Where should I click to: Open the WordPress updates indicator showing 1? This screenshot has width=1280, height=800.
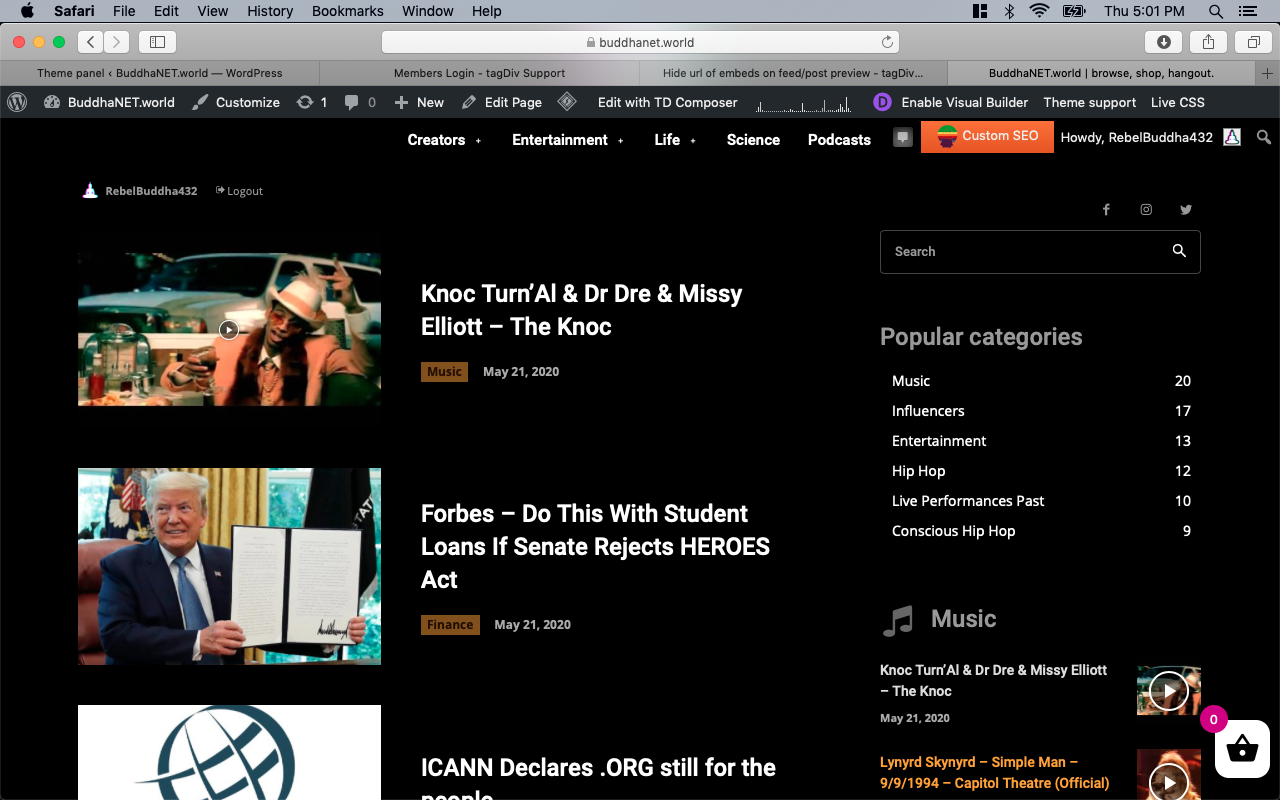click(312, 102)
